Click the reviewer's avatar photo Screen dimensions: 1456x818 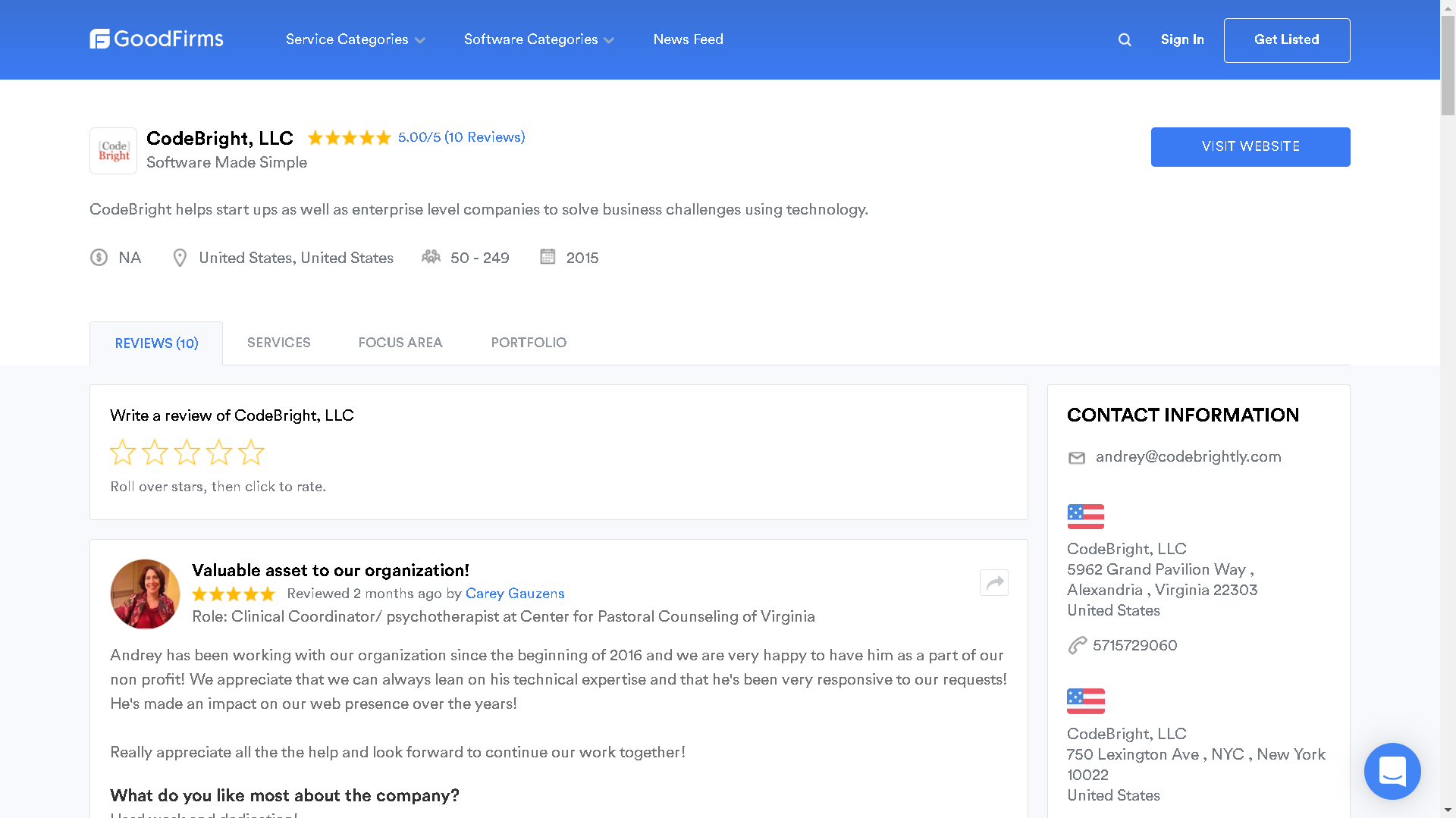(x=145, y=594)
